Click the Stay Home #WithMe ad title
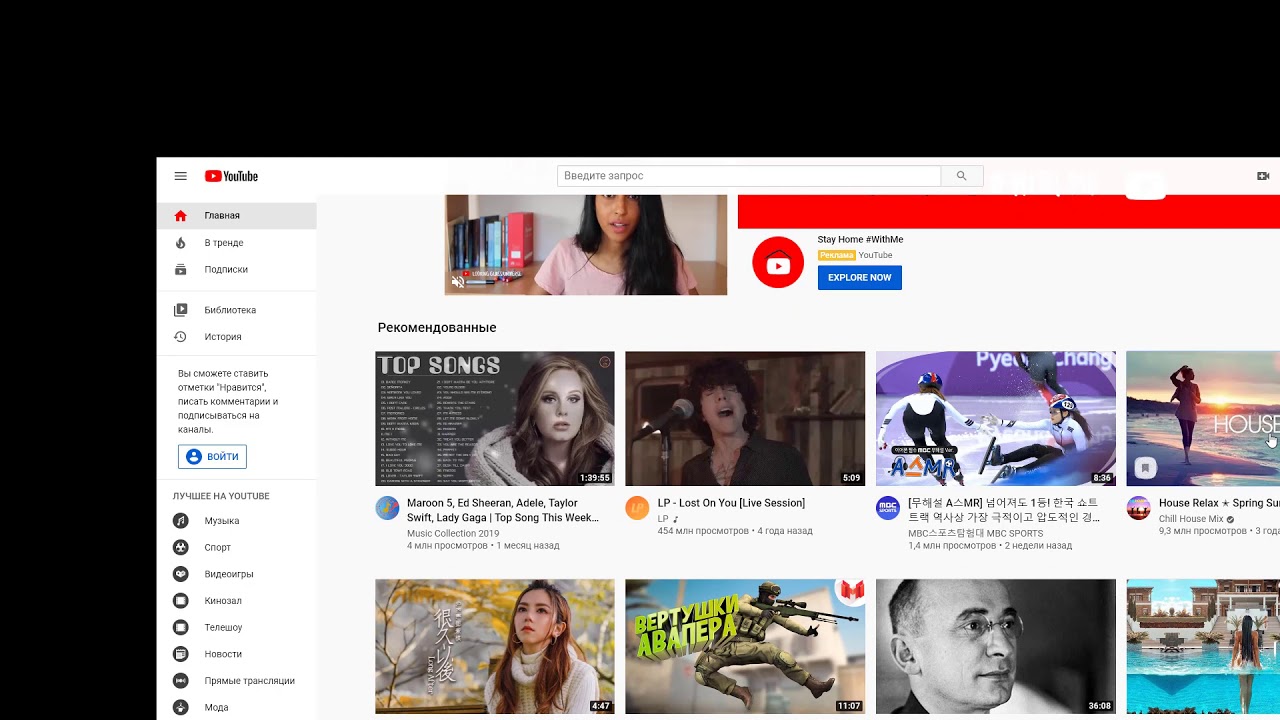This screenshot has width=1280, height=720. click(860, 240)
